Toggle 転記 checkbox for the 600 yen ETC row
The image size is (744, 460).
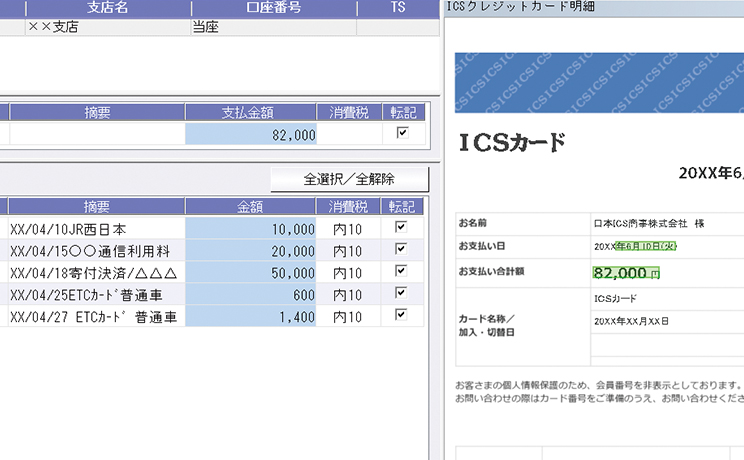pos(402,294)
